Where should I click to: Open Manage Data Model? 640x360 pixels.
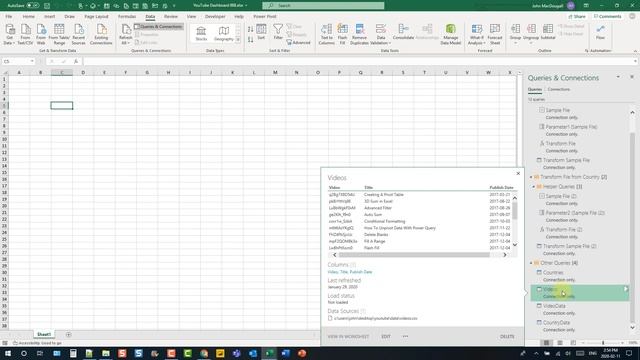[451, 34]
